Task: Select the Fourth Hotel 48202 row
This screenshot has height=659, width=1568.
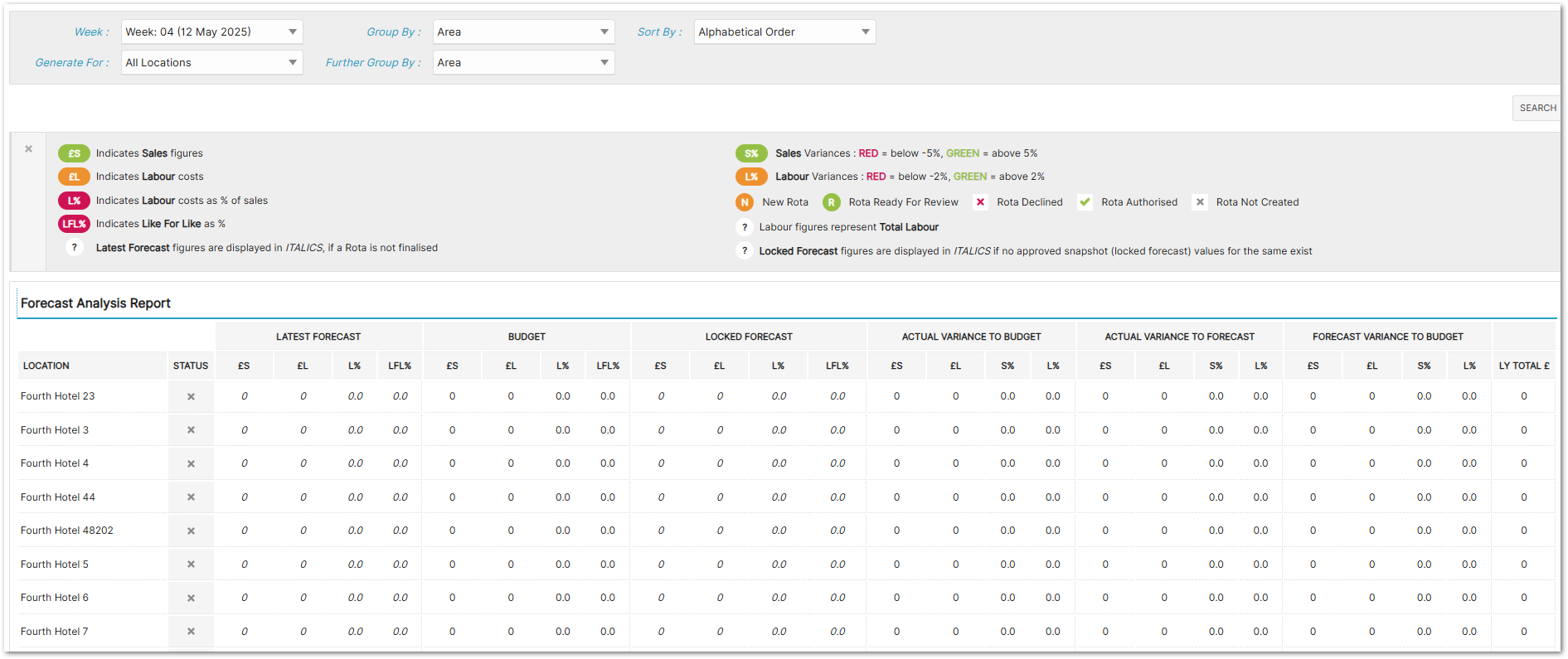Action: (67, 531)
